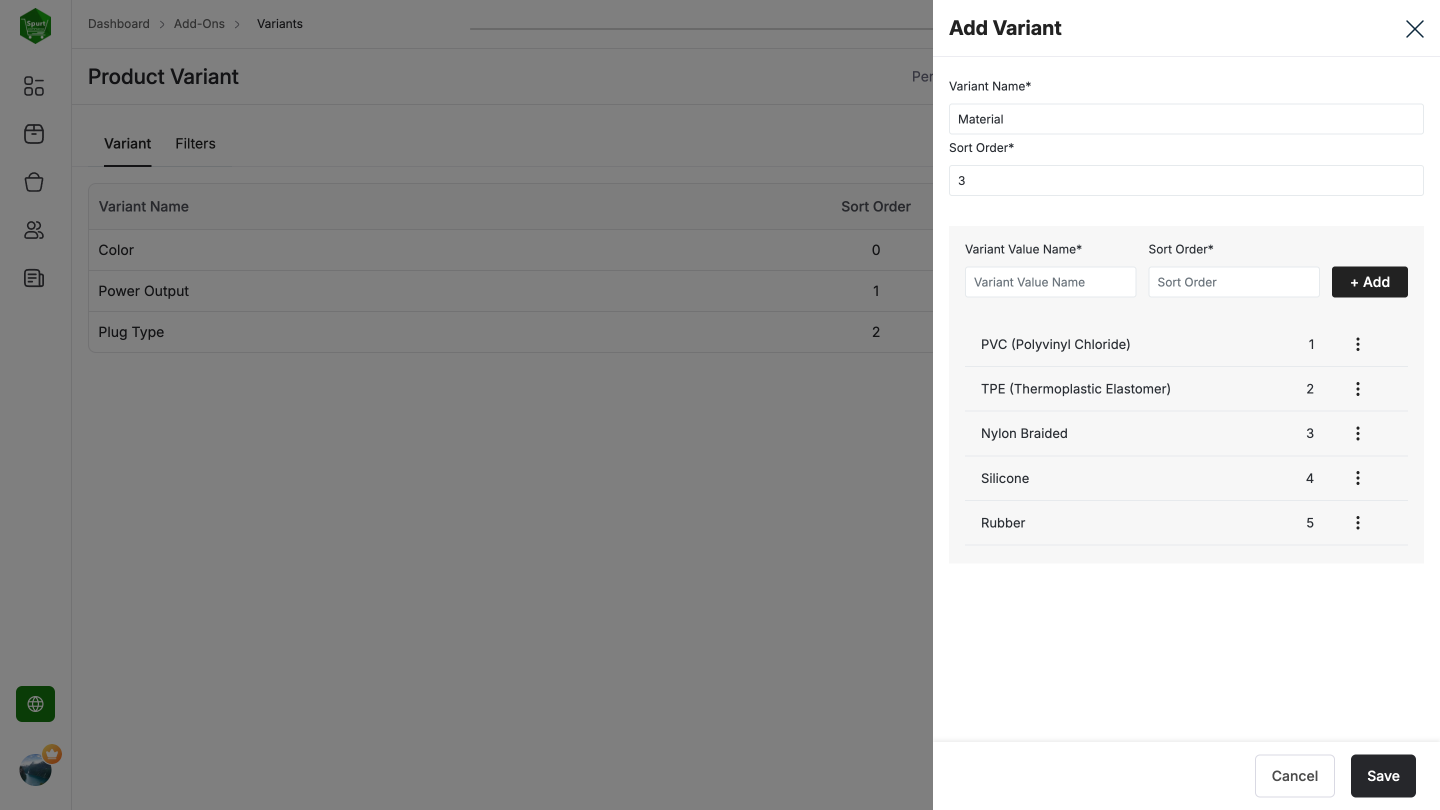Click the Variant Value Name input field
This screenshot has width=1440, height=810.
coord(1050,282)
